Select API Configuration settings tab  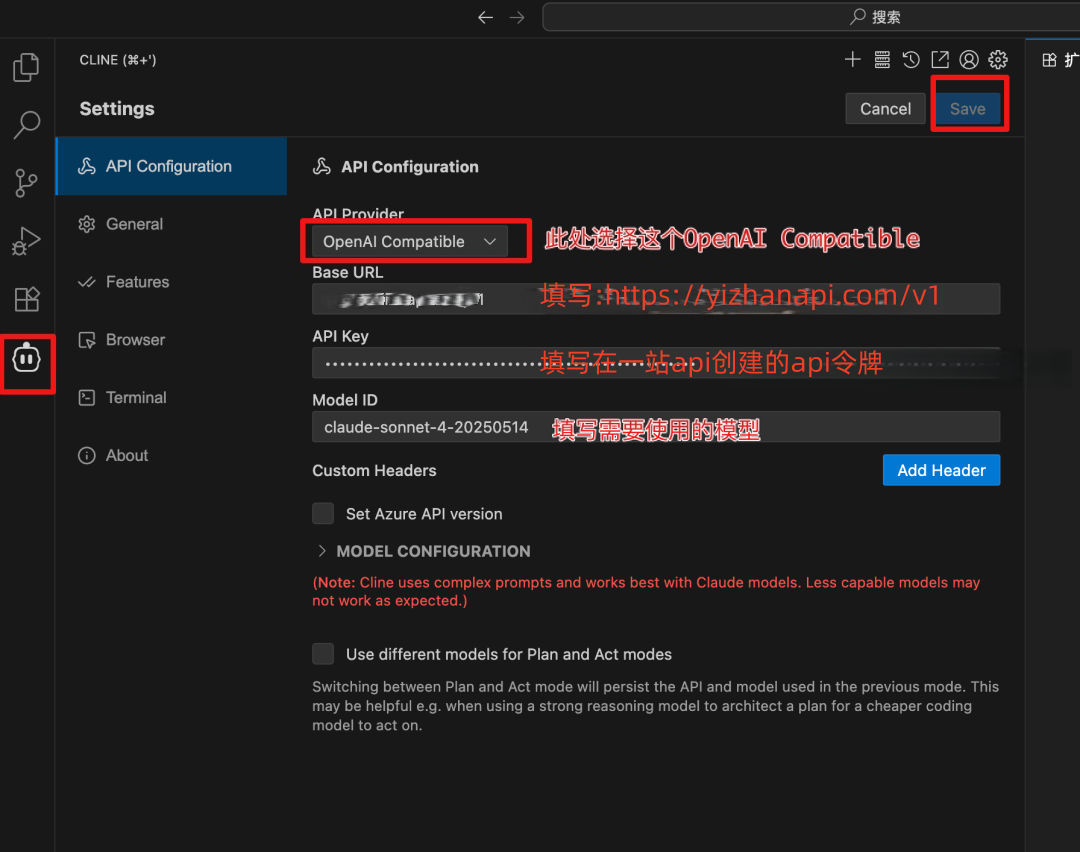click(x=171, y=166)
